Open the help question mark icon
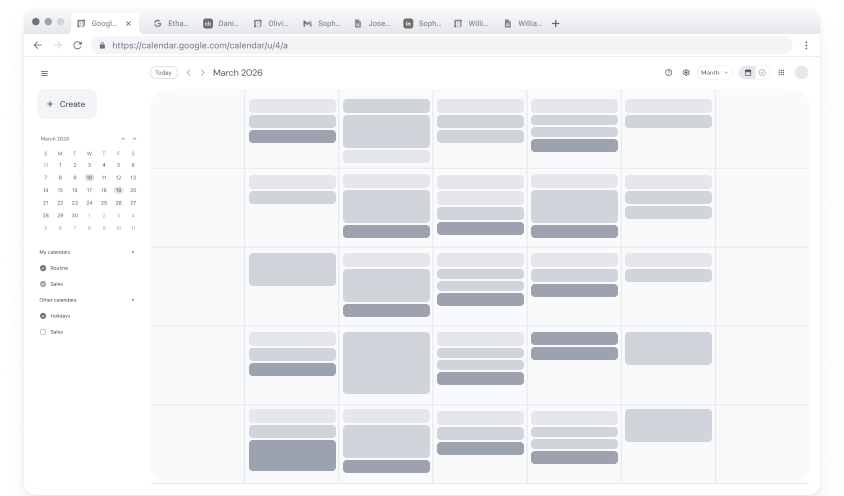 (x=669, y=73)
